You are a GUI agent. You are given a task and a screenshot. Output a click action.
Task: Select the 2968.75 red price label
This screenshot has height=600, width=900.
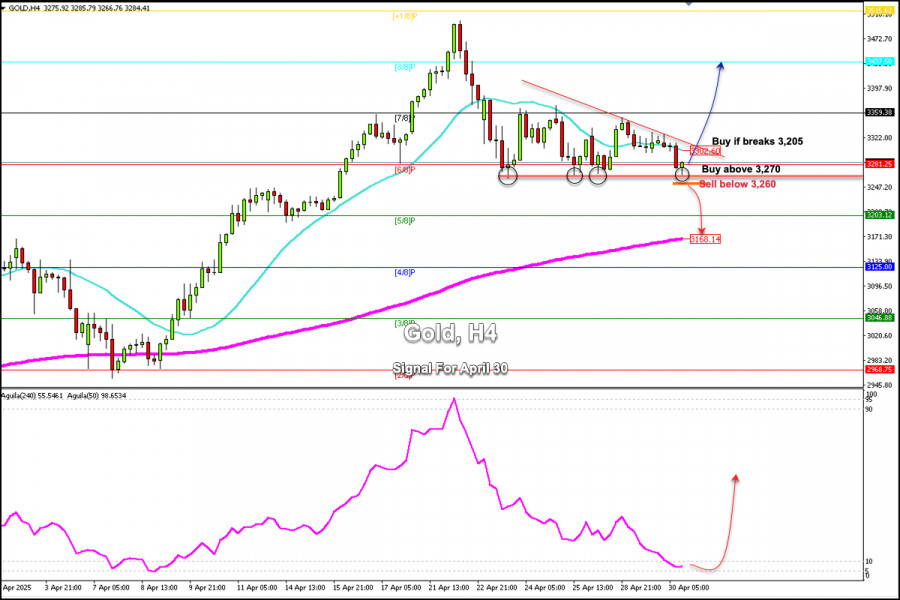[879, 370]
